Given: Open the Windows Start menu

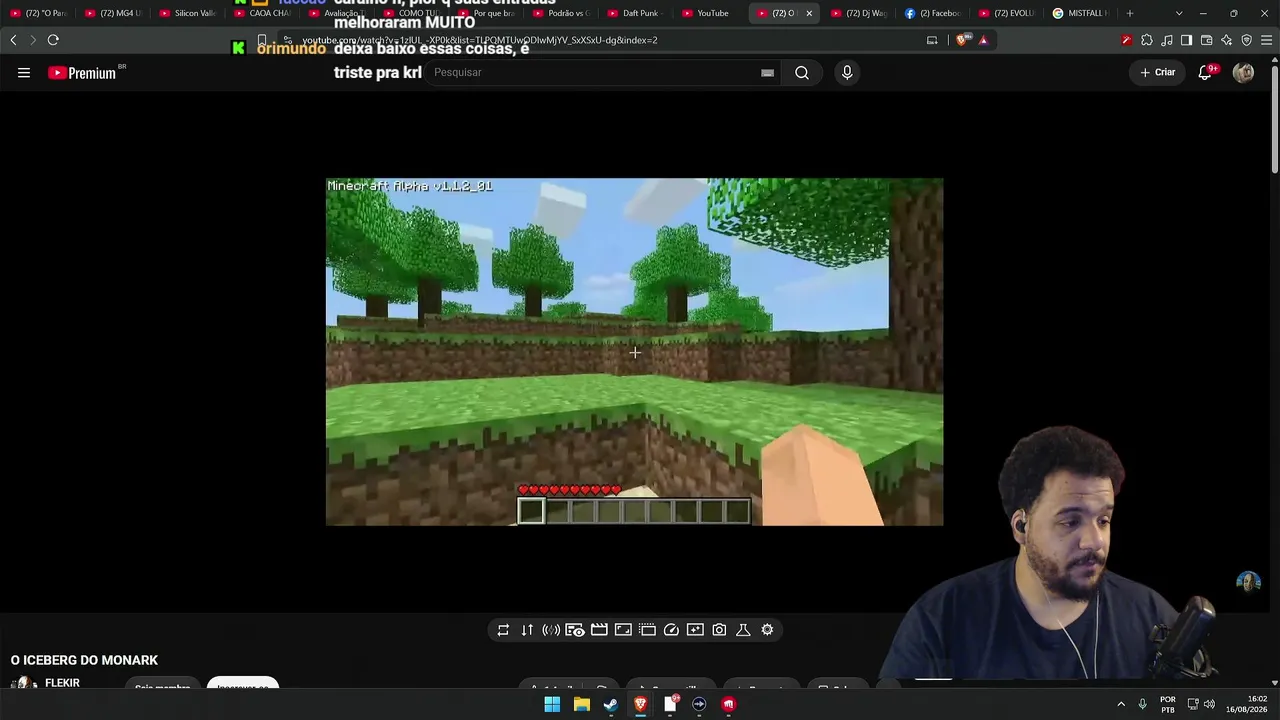Looking at the screenshot, I should click(552, 704).
